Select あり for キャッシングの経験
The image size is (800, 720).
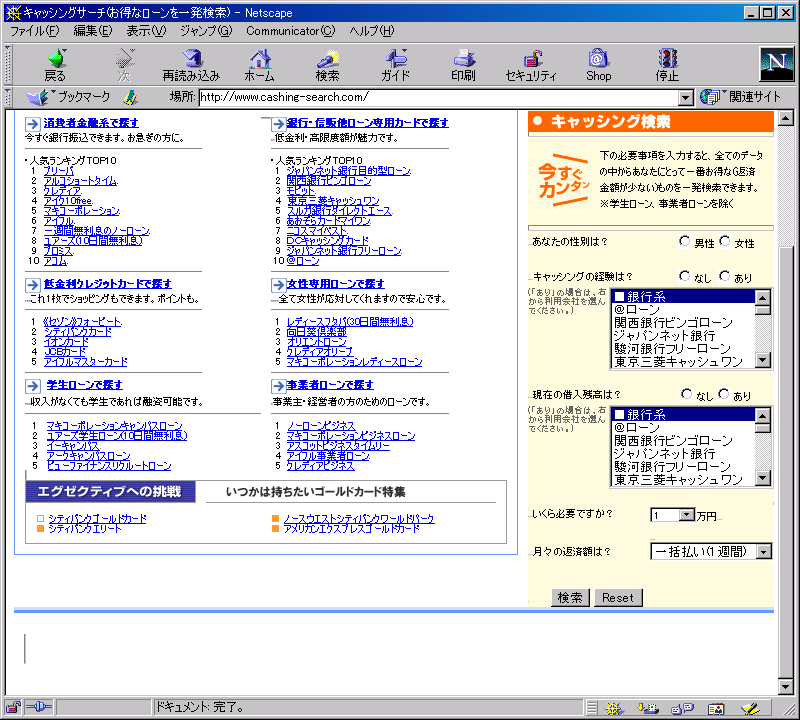[724, 276]
